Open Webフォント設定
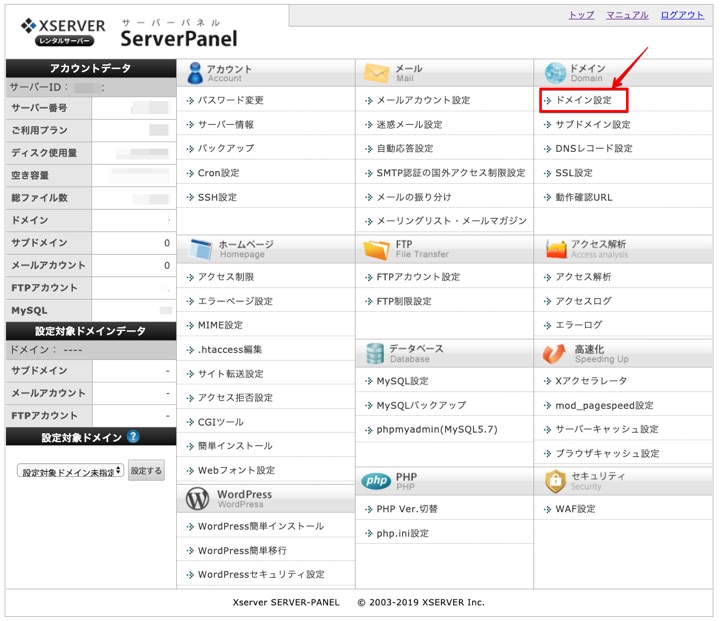 236,470
